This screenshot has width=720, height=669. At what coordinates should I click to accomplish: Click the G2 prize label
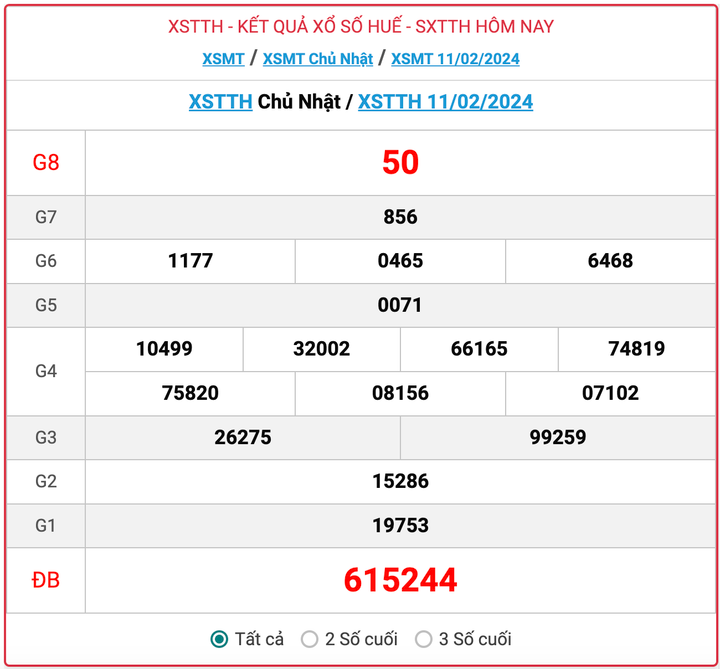[x=46, y=481]
